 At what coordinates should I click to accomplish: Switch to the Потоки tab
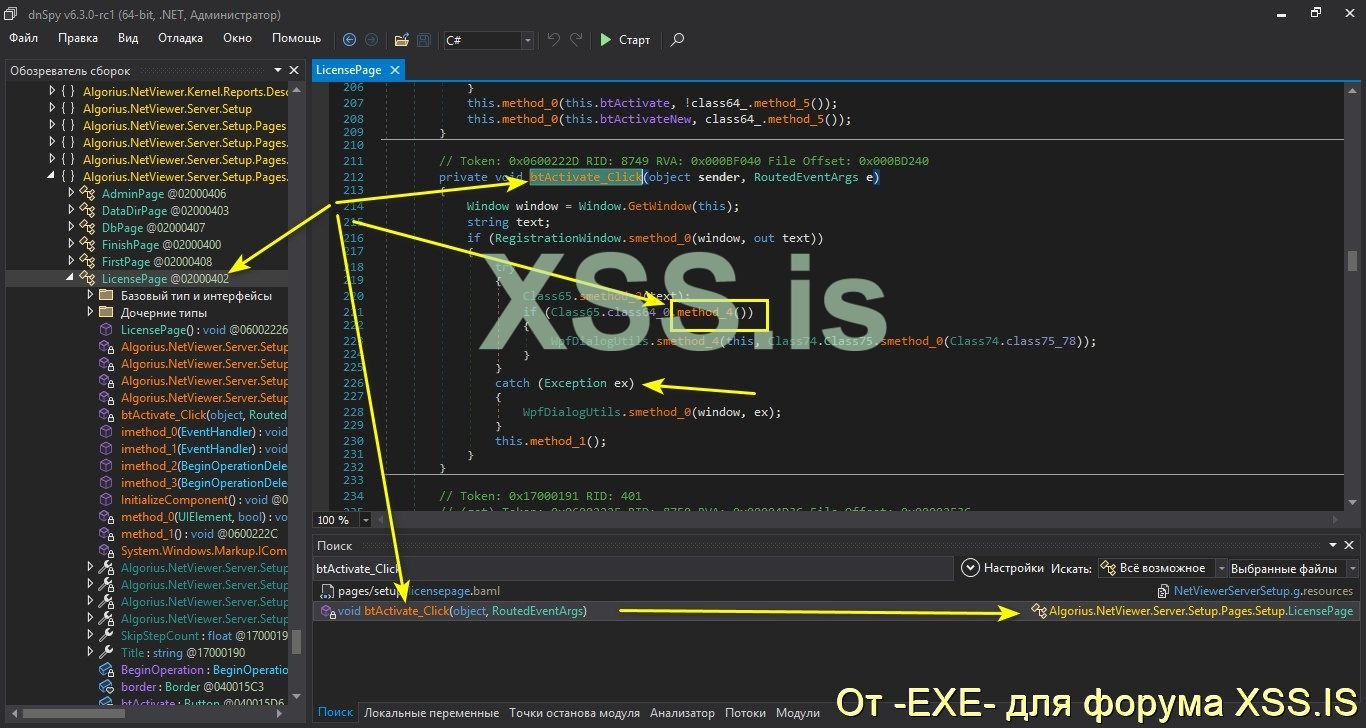click(745, 713)
